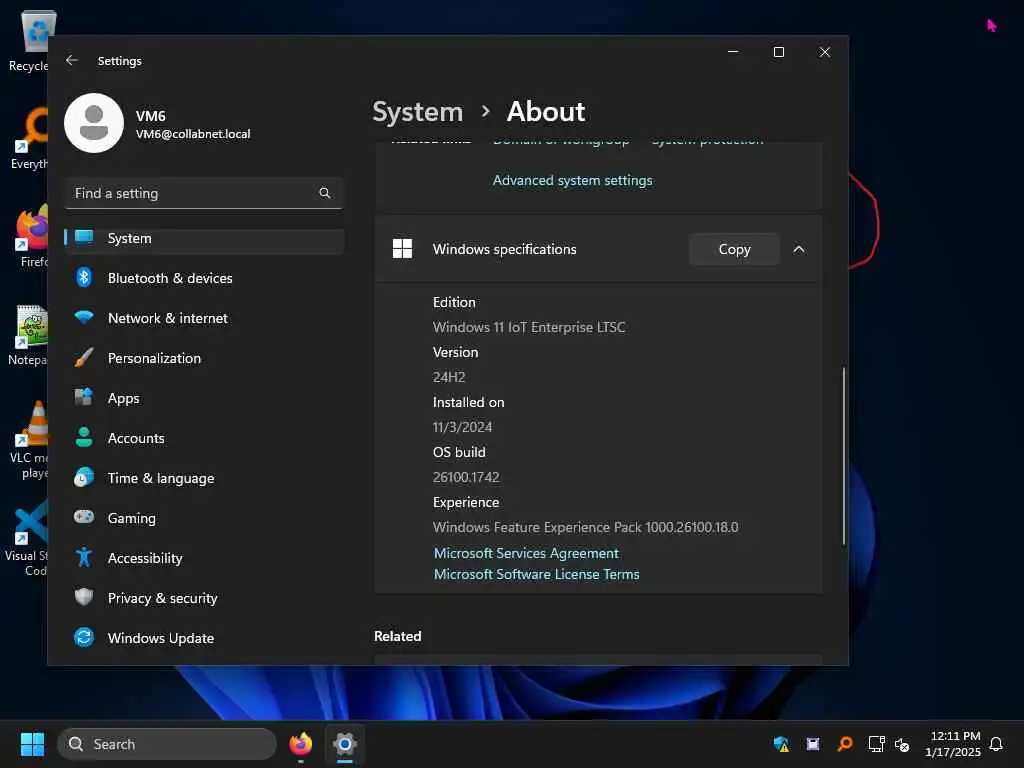The height and width of the screenshot is (768, 1024).
Task: Open the System settings category
Action: tap(204, 238)
